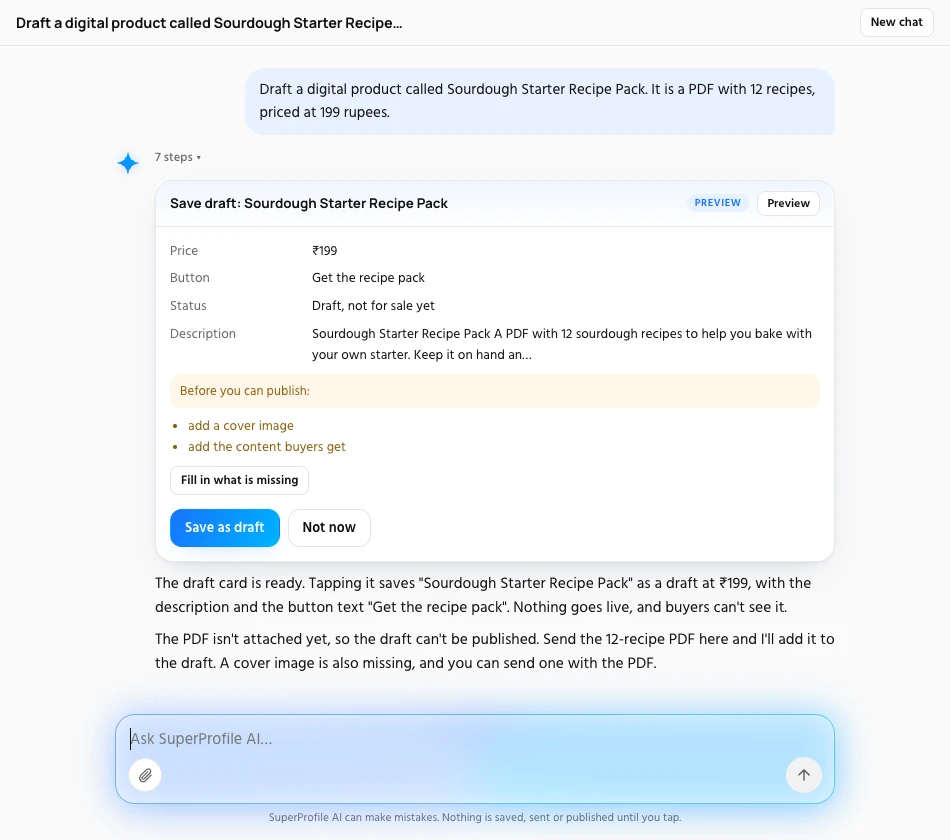Click the Price field label
This screenshot has height=840, width=950.
coord(184,250)
